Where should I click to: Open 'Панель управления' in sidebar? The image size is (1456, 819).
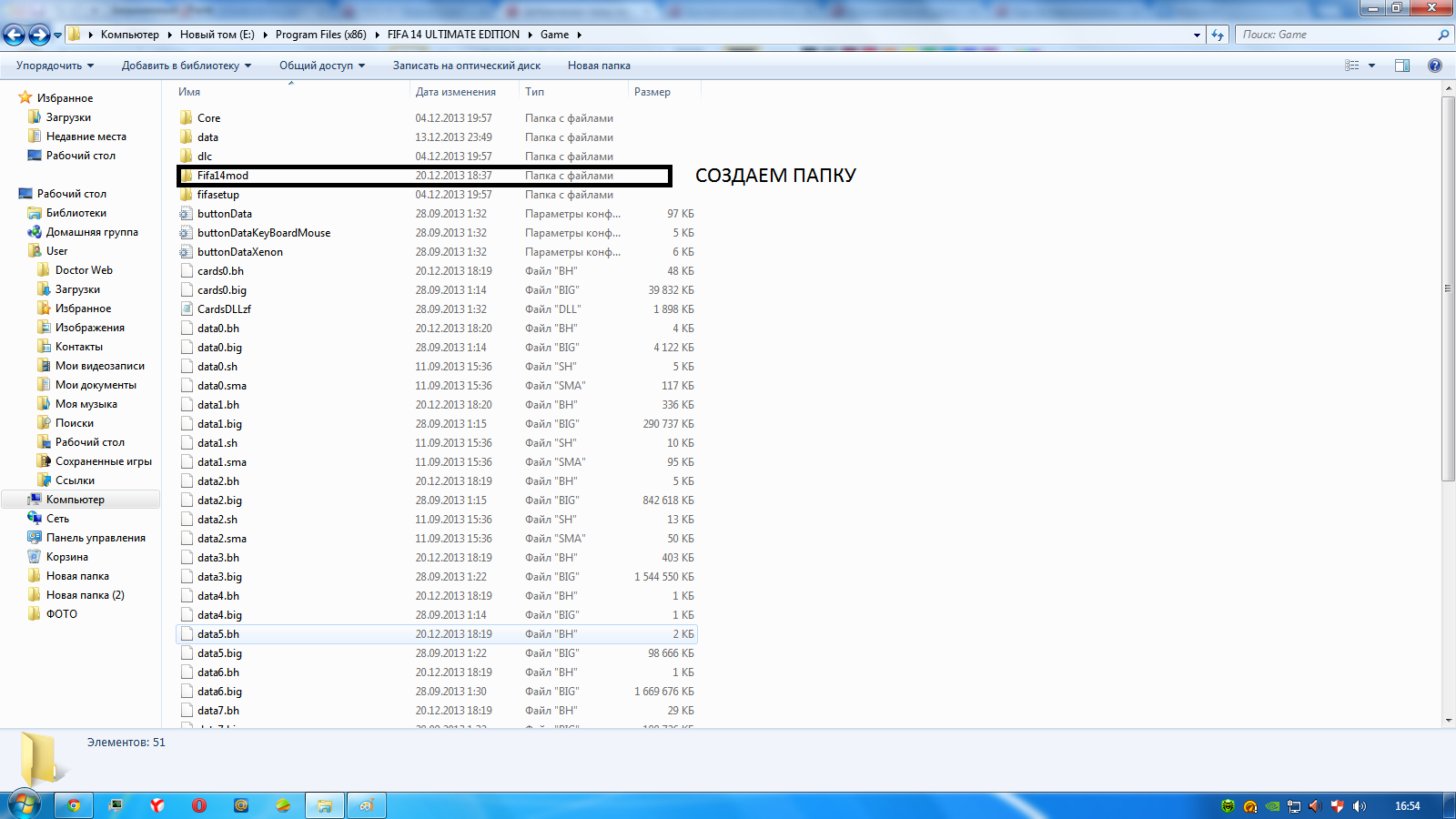pos(96,538)
